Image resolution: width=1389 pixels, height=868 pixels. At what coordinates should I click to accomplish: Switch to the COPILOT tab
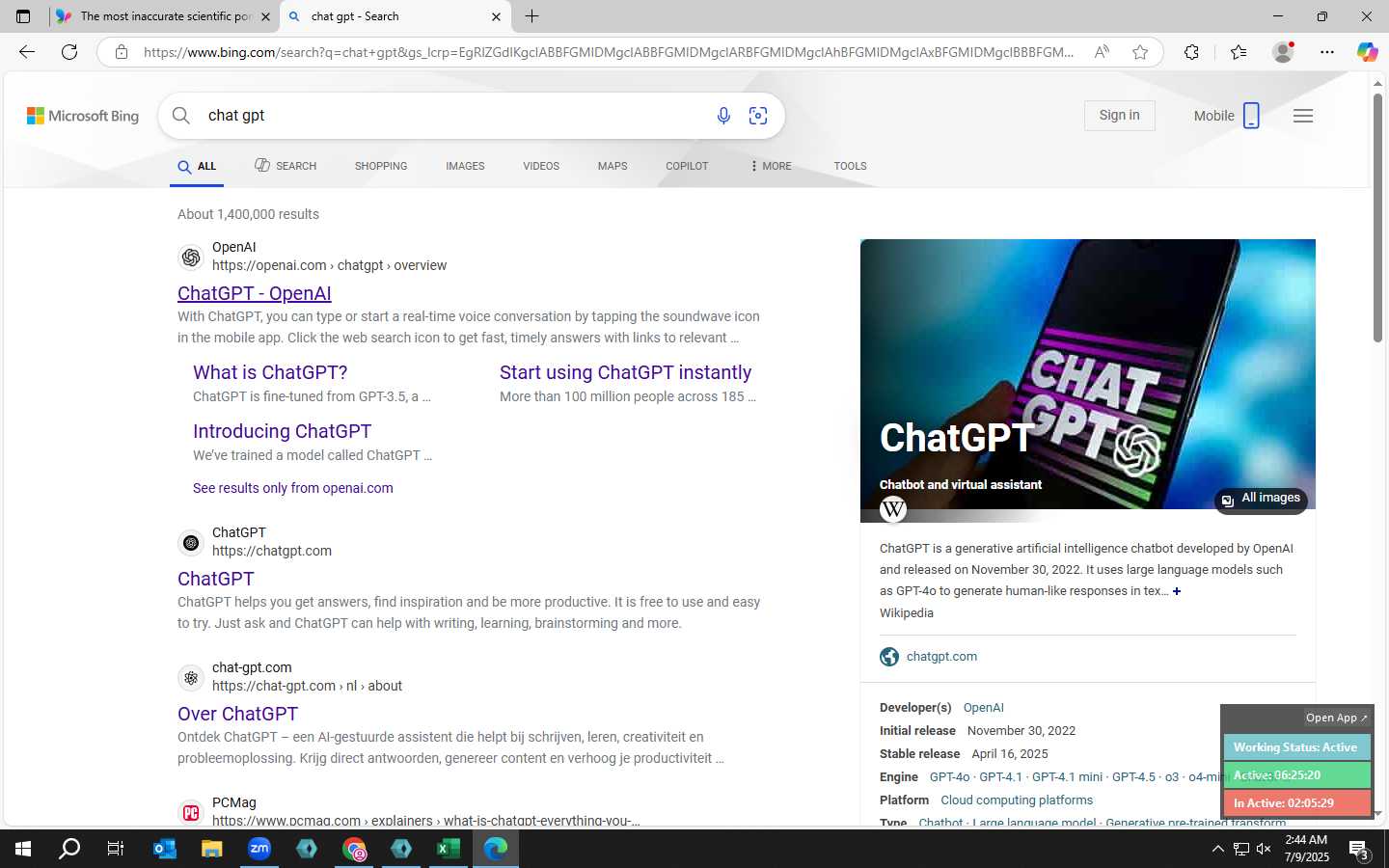coord(687,166)
